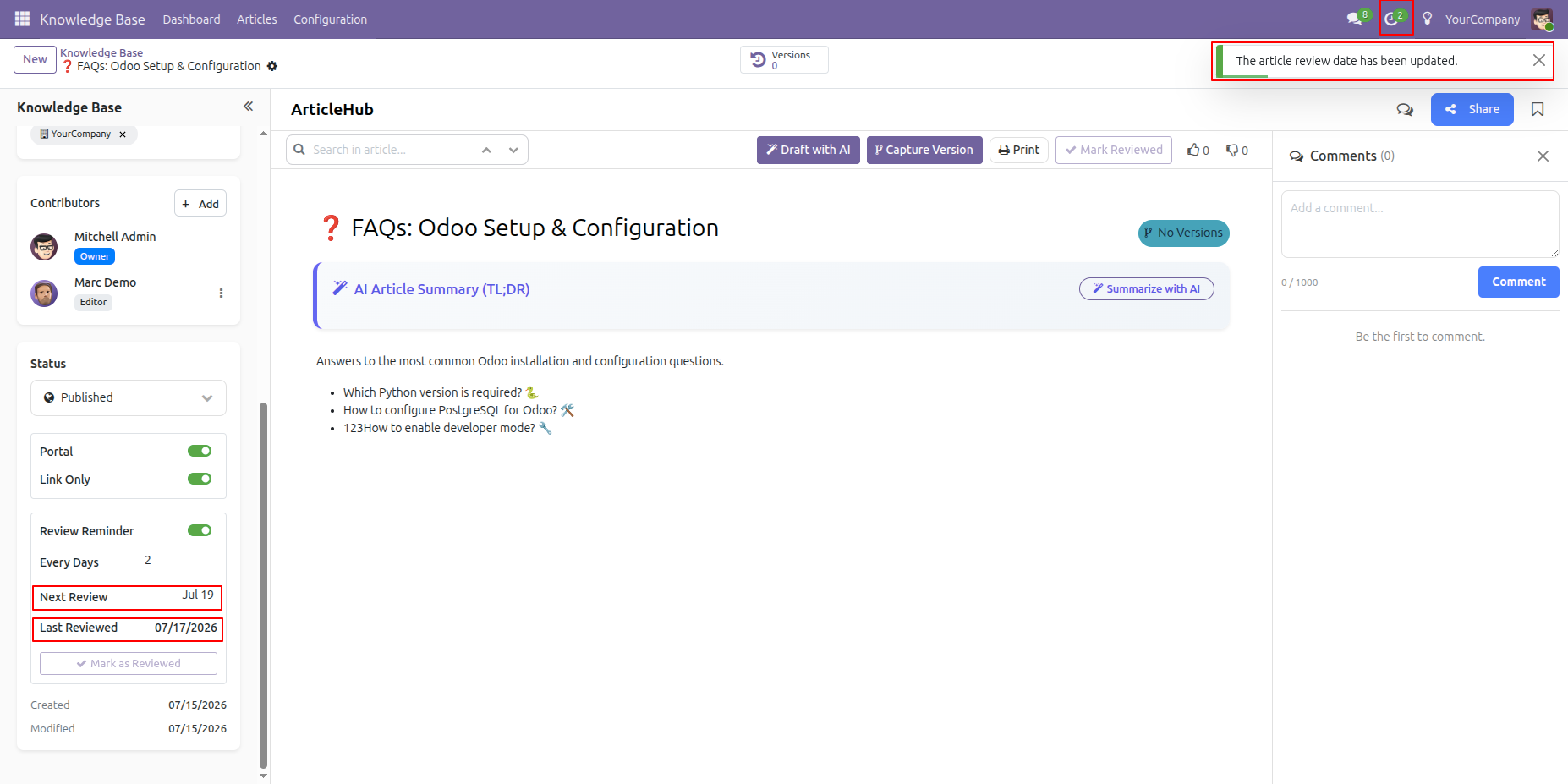Go to Knowledge Base breadcrumb link
This screenshot has height=784, width=1568.
coord(101,52)
